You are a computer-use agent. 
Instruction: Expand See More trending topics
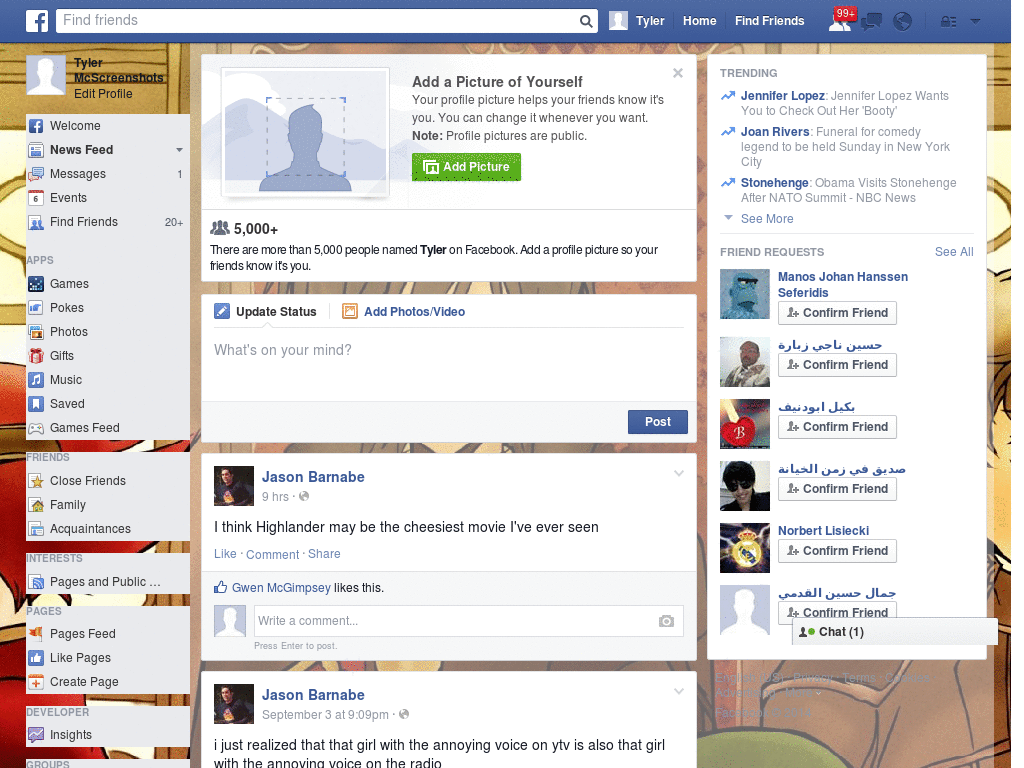tap(767, 219)
